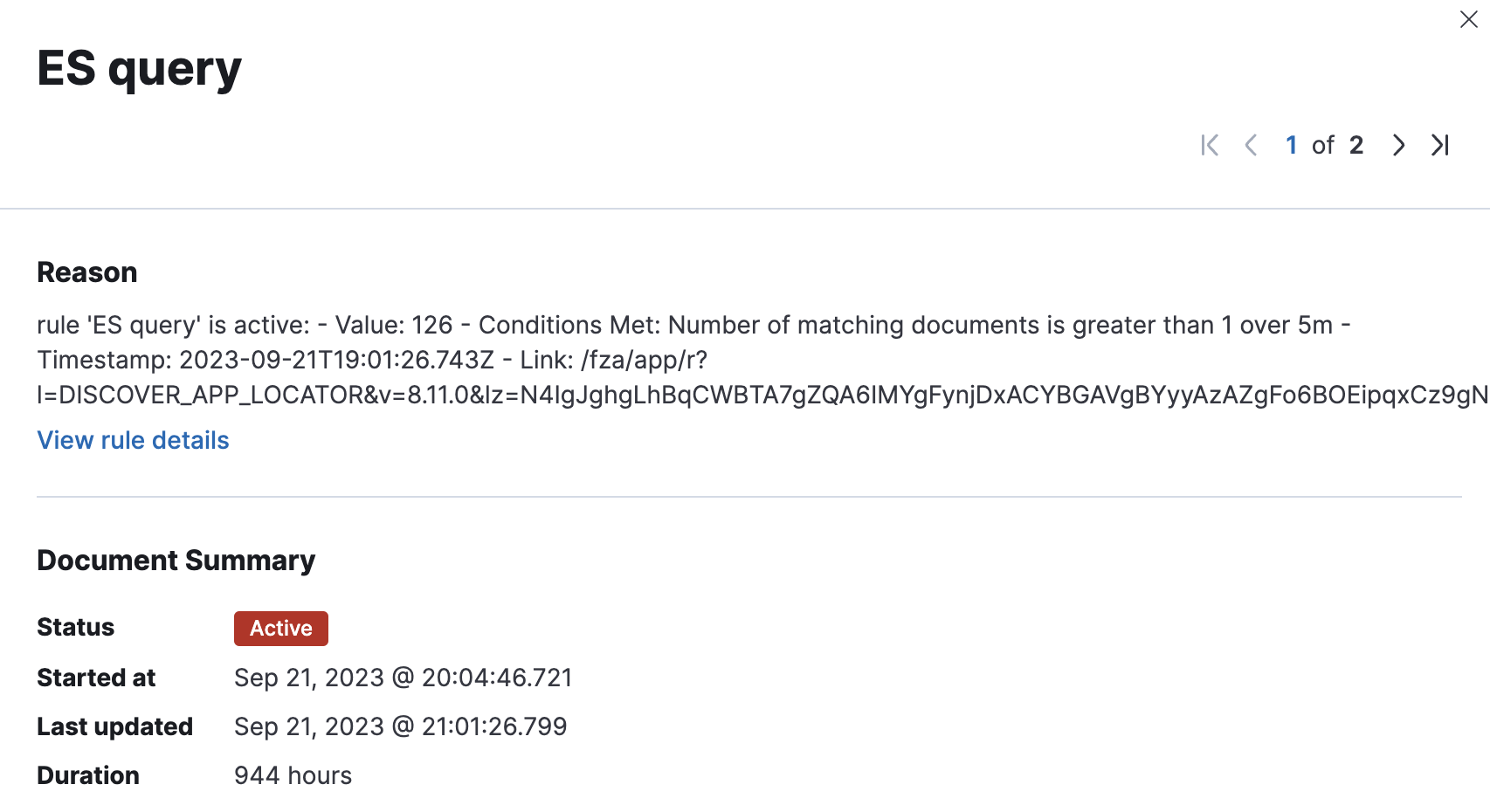Select the left-skip pagination icon
Viewport: 1490px width, 812px height.
click(x=1210, y=145)
